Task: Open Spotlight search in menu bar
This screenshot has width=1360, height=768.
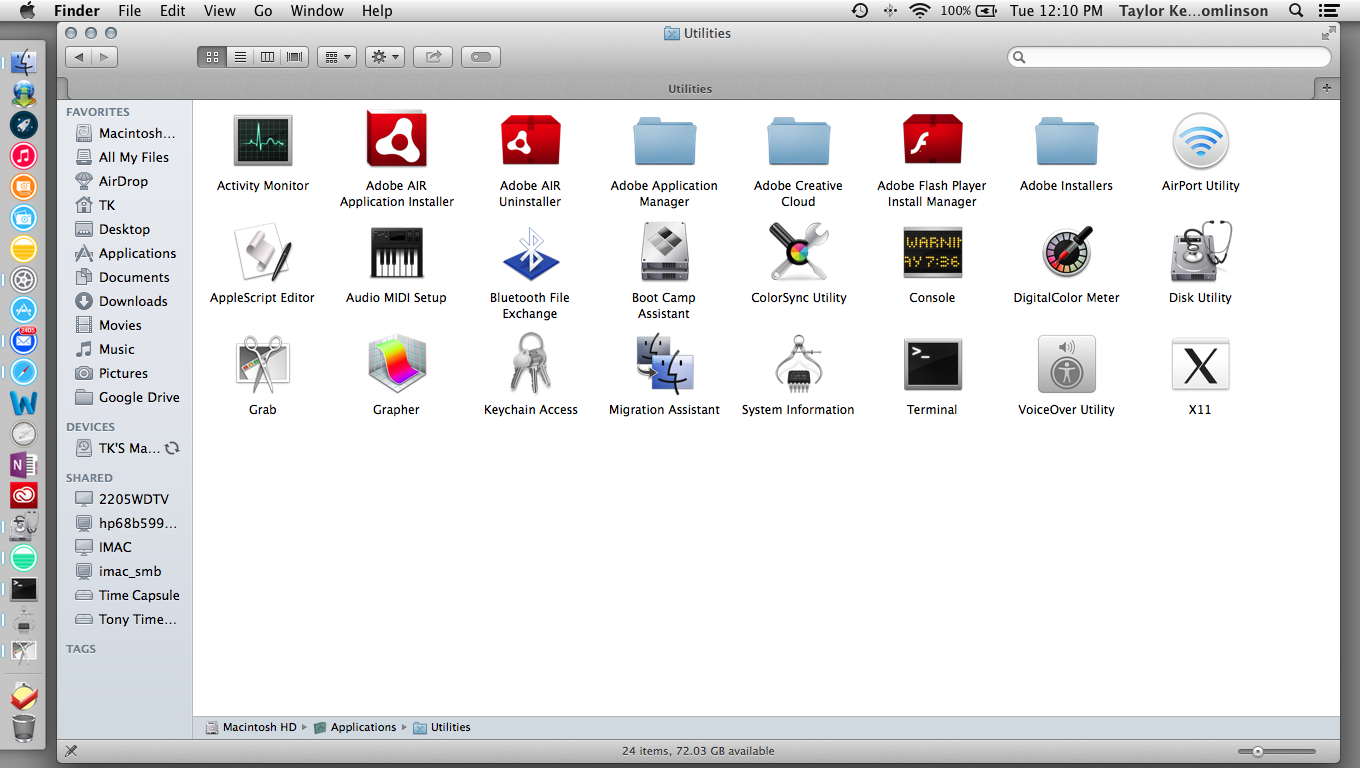Action: coord(1296,11)
